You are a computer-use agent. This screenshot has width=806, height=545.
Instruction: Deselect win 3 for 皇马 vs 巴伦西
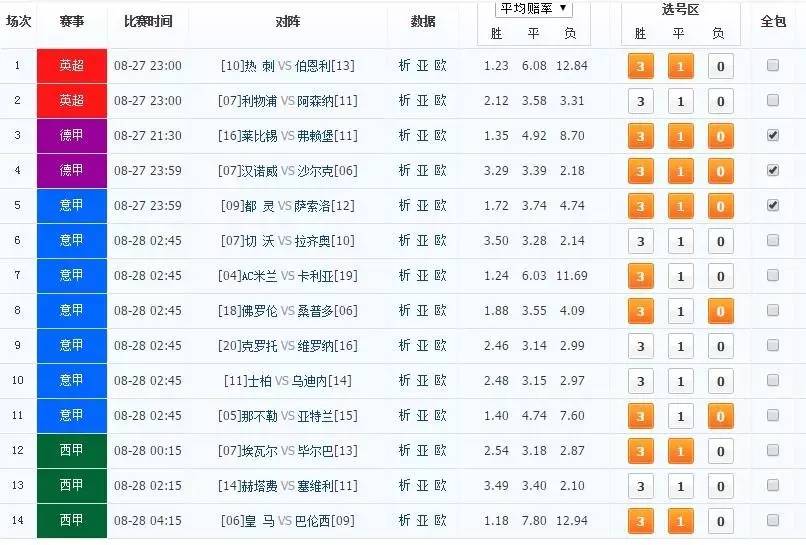(640, 521)
